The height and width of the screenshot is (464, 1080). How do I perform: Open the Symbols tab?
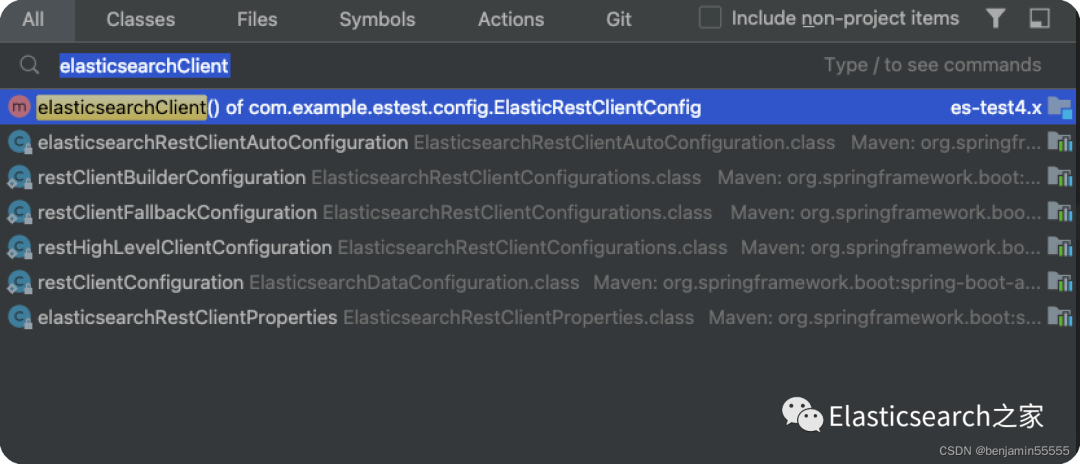click(x=377, y=19)
